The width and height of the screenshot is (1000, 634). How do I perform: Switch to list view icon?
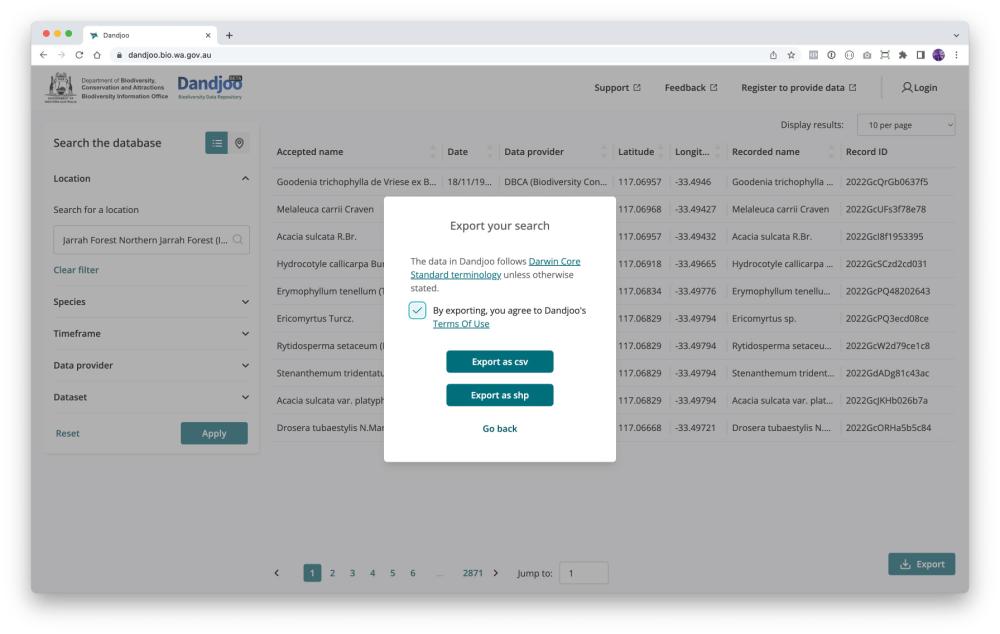pyautogui.click(x=216, y=143)
